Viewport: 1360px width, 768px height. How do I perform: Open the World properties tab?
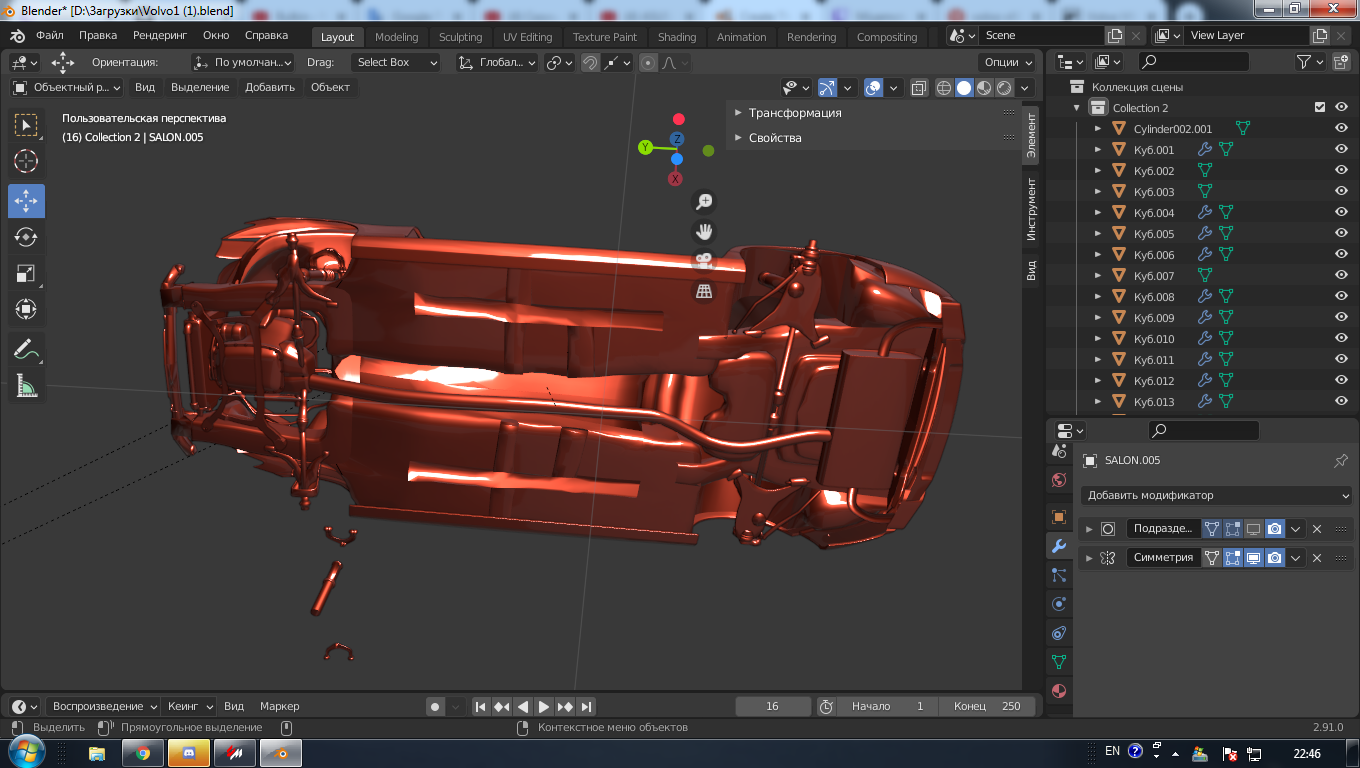pos(1059,480)
